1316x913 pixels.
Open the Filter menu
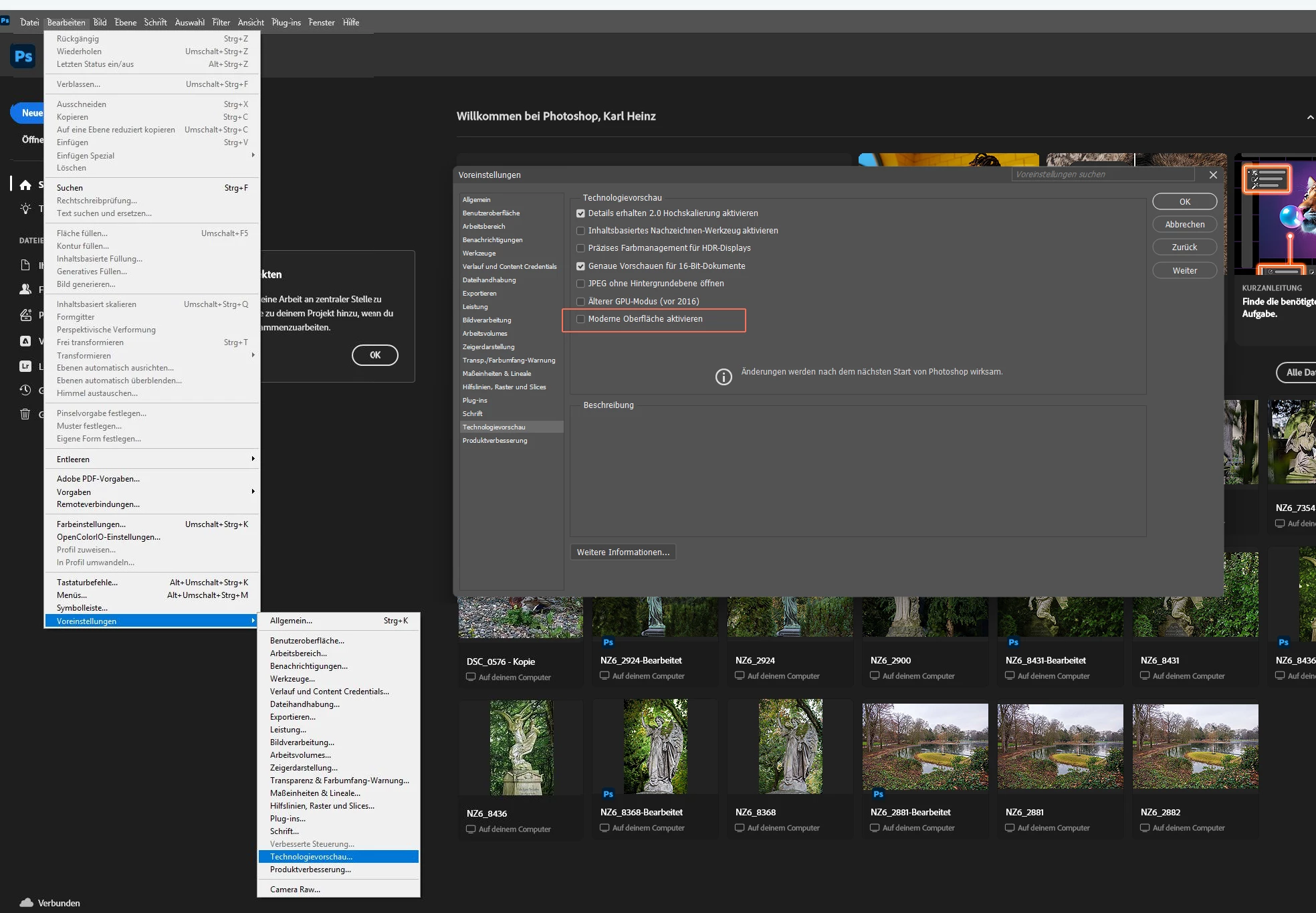[x=221, y=22]
